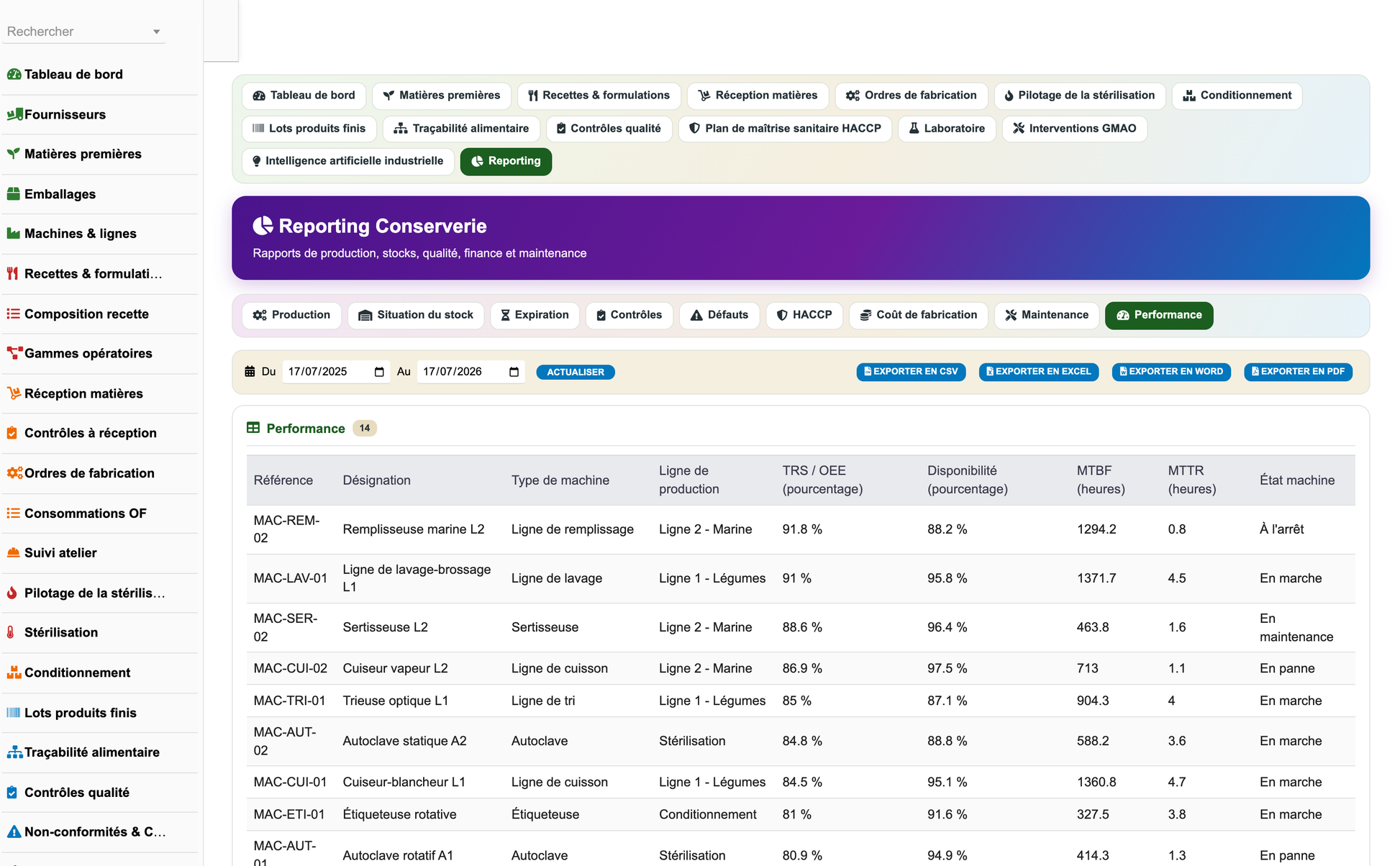
Task: Click the Pilotage de la stérilisation flame icon in sidebar
Action: 12,593
